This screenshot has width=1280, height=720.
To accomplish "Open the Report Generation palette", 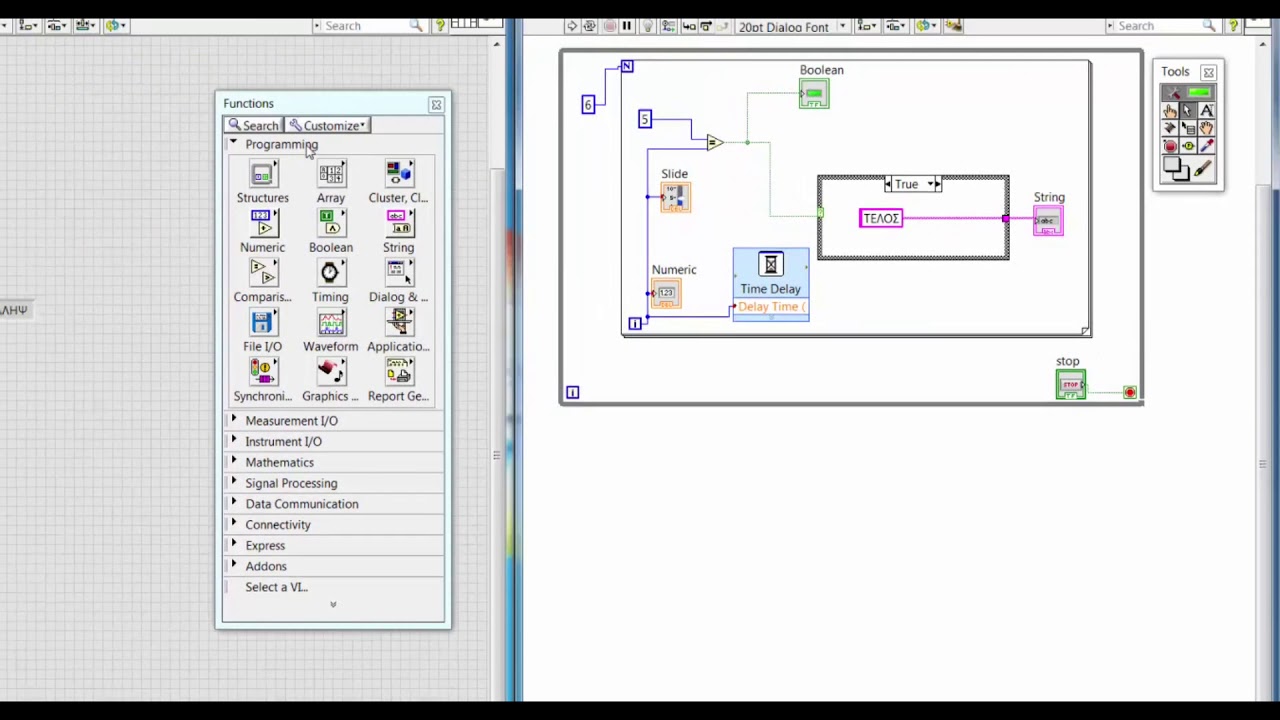I will click(398, 373).
